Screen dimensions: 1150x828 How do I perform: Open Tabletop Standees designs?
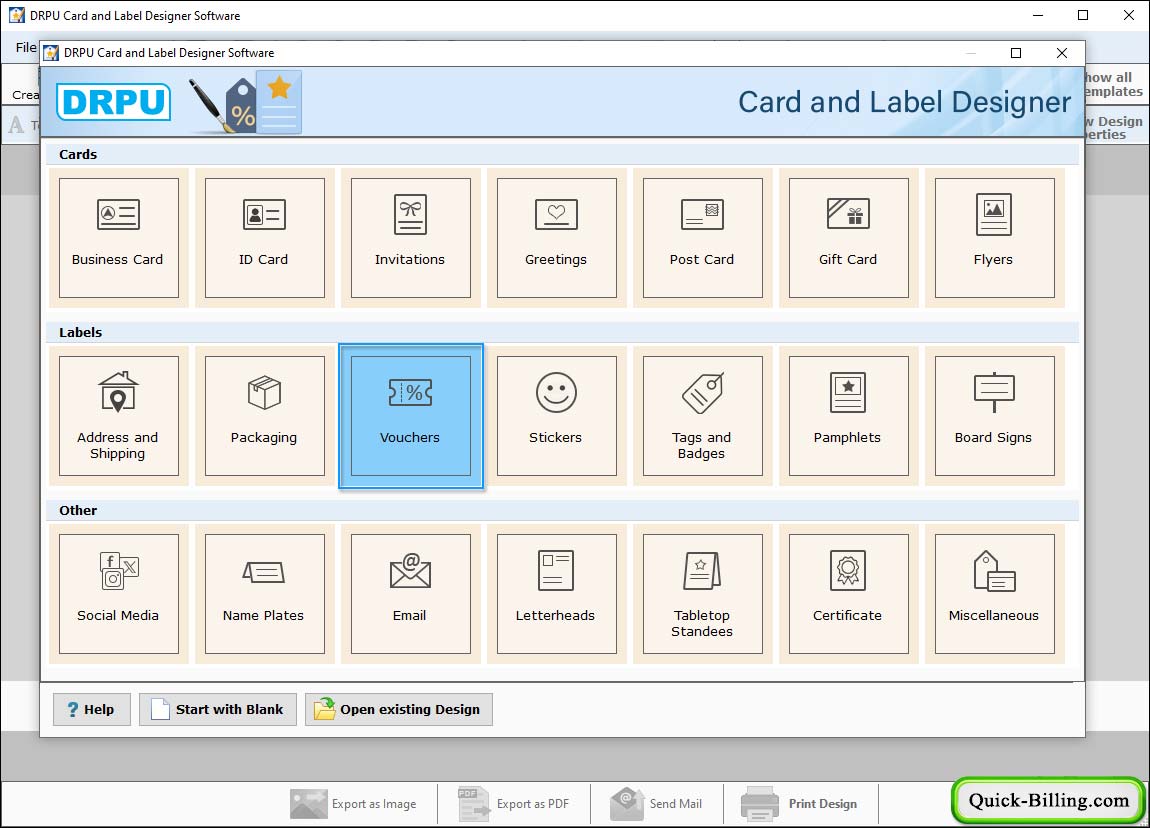pos(702,594)
